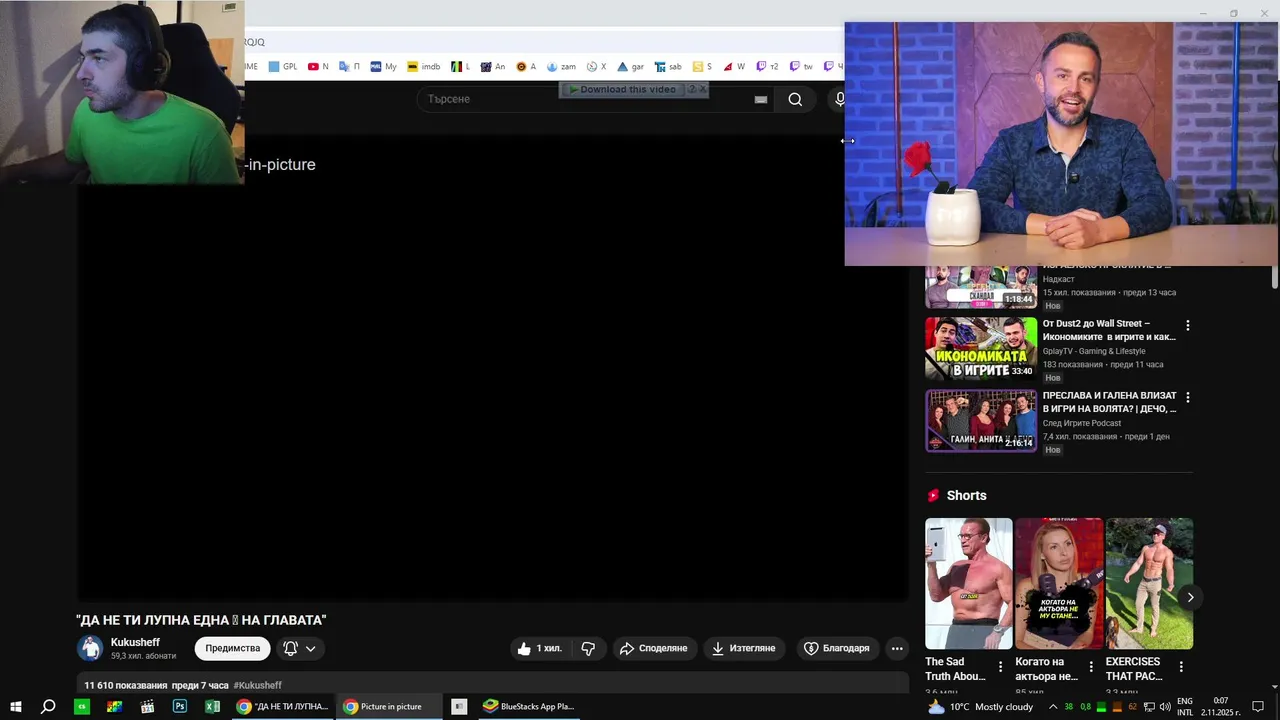The image size is (1280, 720).
Task: Click the #Kukusheff hashtag link
Action: pos(258,685)
